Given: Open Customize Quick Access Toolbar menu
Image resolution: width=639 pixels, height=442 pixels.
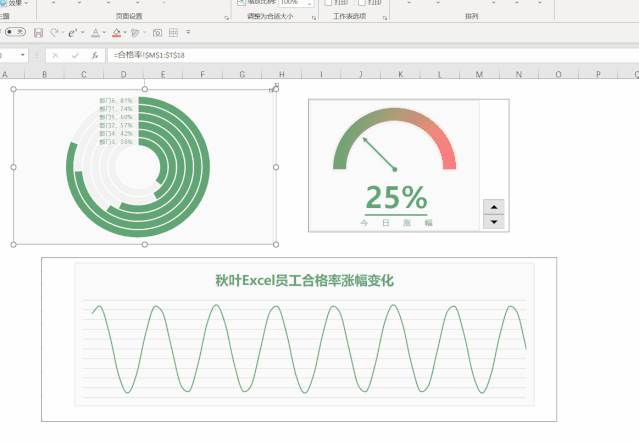Looking at the screenshot, I should pyautogui.click(x=188, y=32).
